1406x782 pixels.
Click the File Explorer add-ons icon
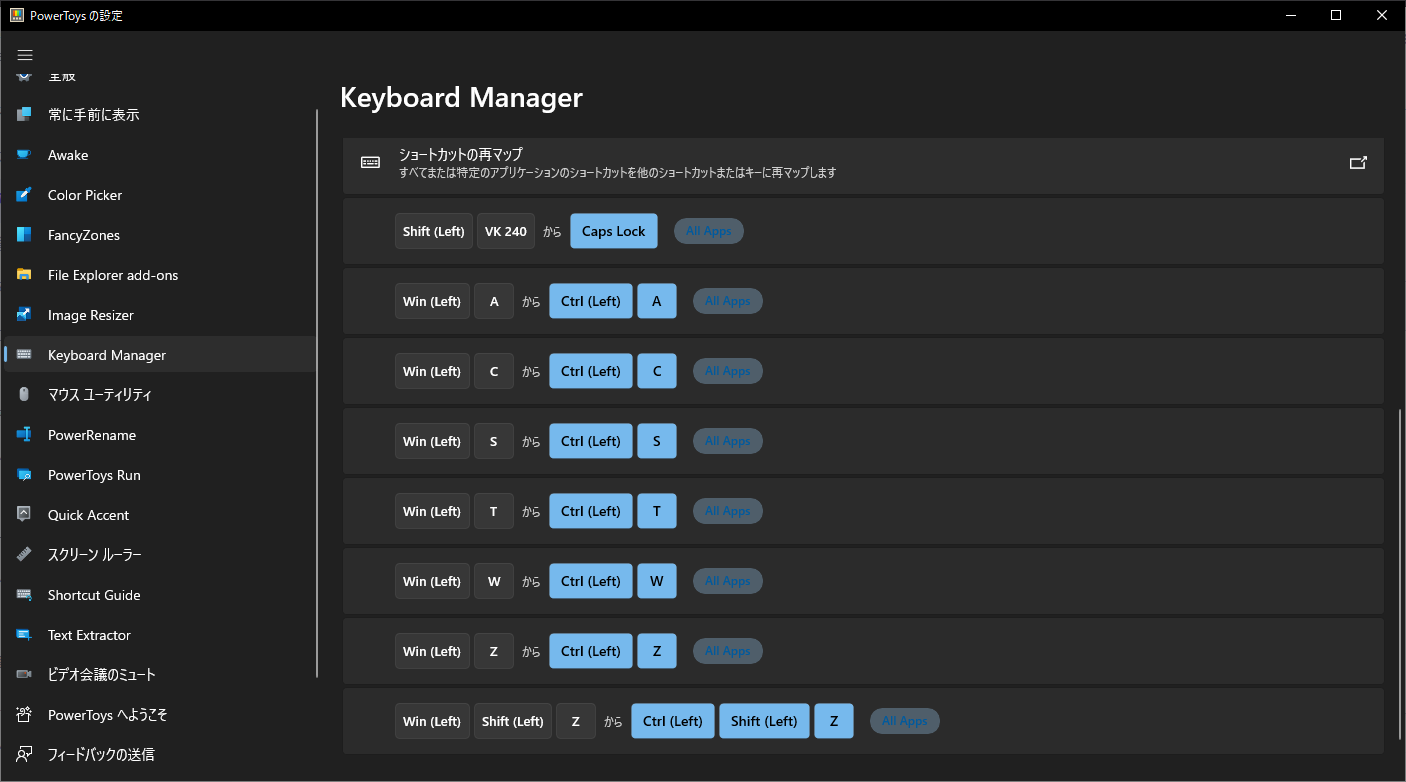click(25, 275)
